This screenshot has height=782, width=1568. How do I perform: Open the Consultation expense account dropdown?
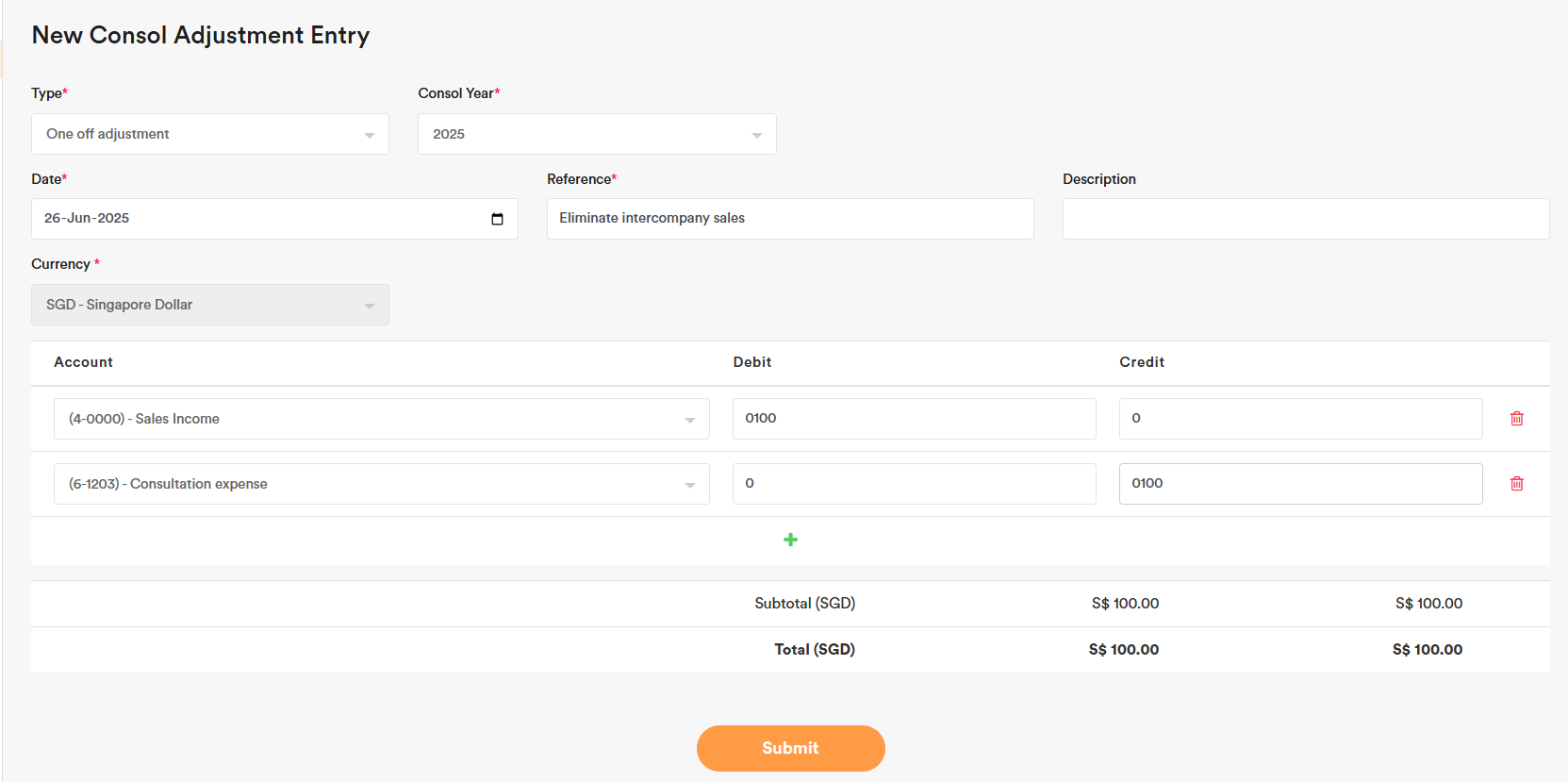[382, 484]
